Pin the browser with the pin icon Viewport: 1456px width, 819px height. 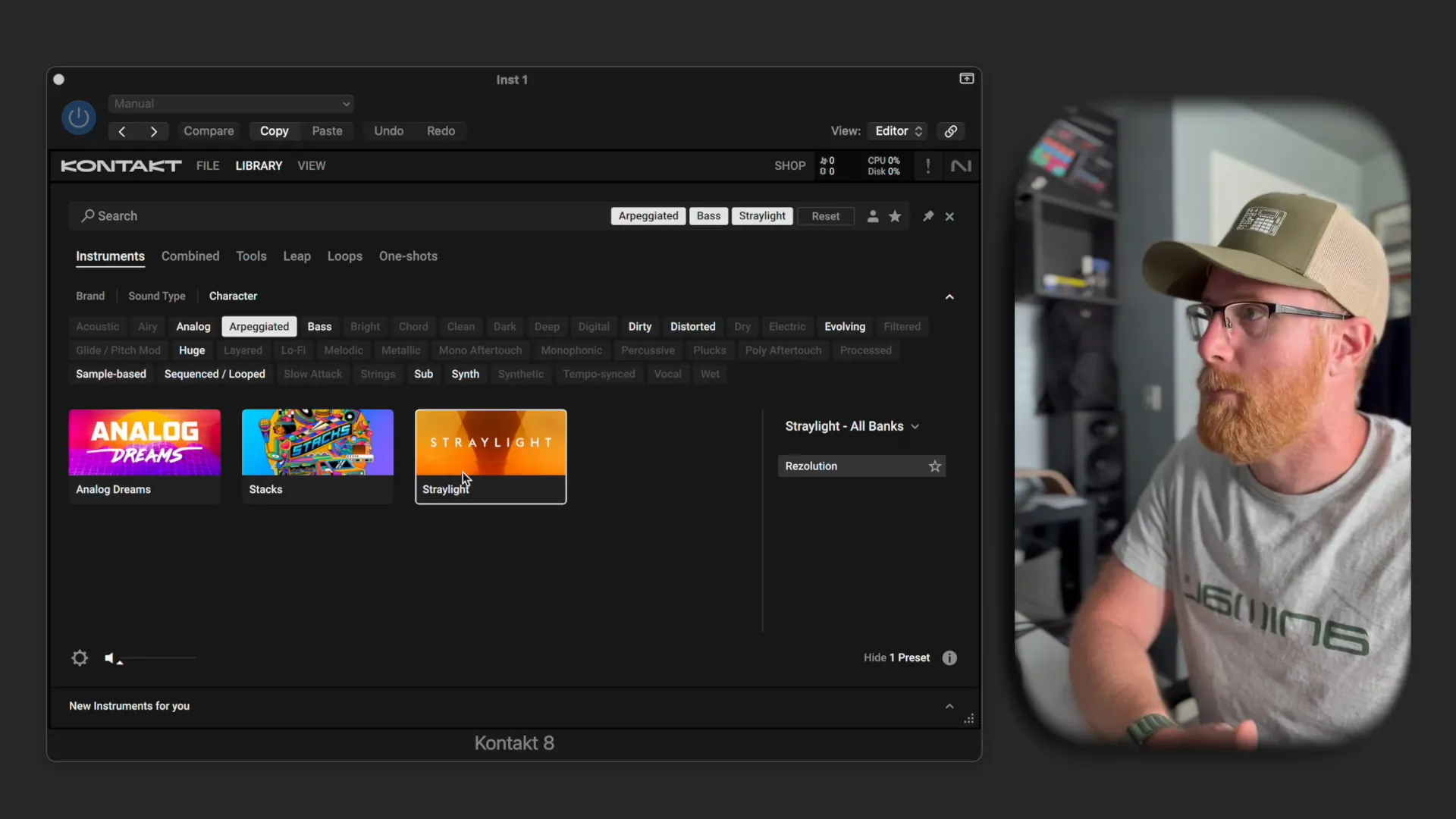pos(927,216)
